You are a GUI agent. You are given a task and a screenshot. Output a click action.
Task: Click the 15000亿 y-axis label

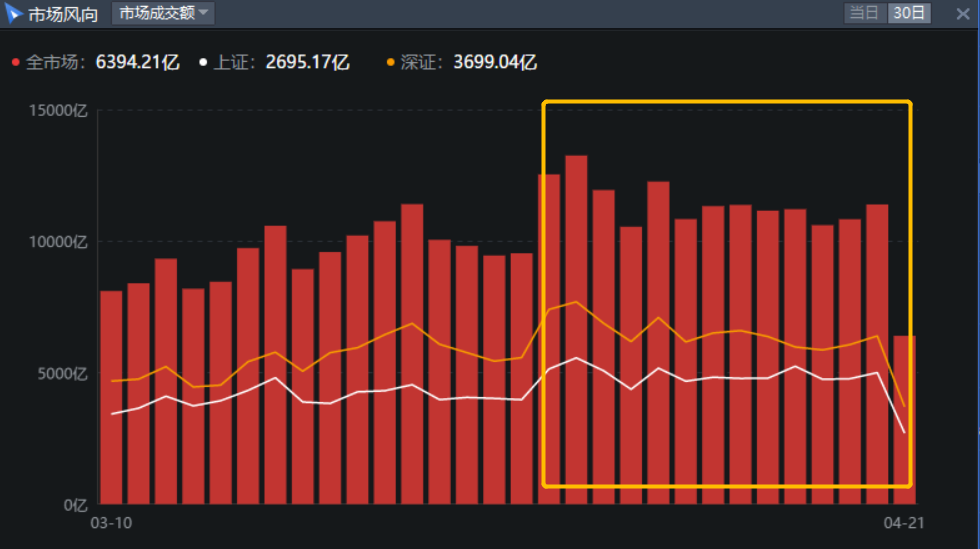pyautogui.click(x=58, y=111)
